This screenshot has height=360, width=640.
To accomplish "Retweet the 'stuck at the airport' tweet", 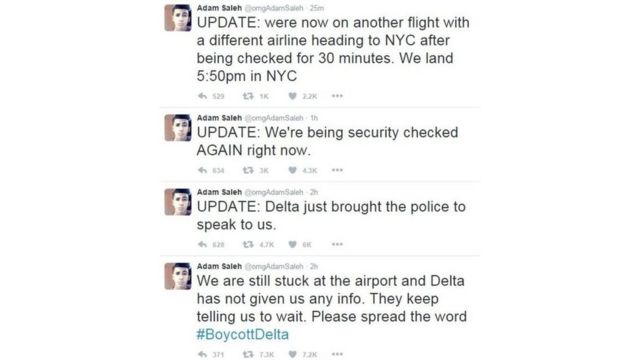I will [248, 354].
